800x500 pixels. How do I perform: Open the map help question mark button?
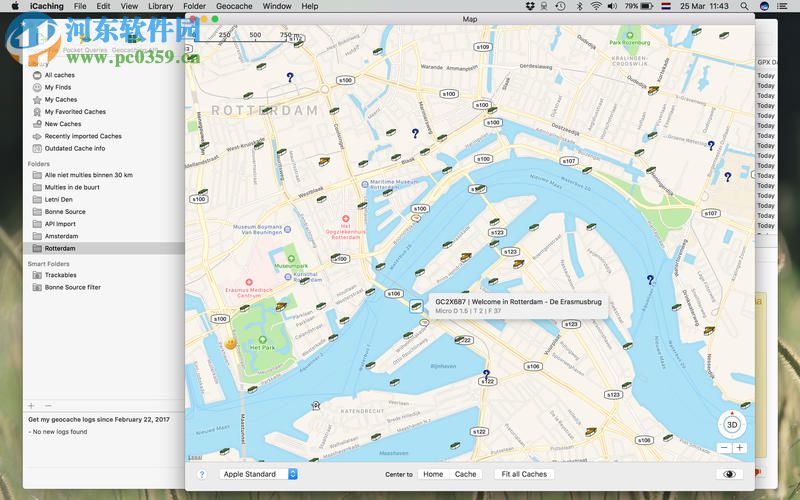pos(202,474)
